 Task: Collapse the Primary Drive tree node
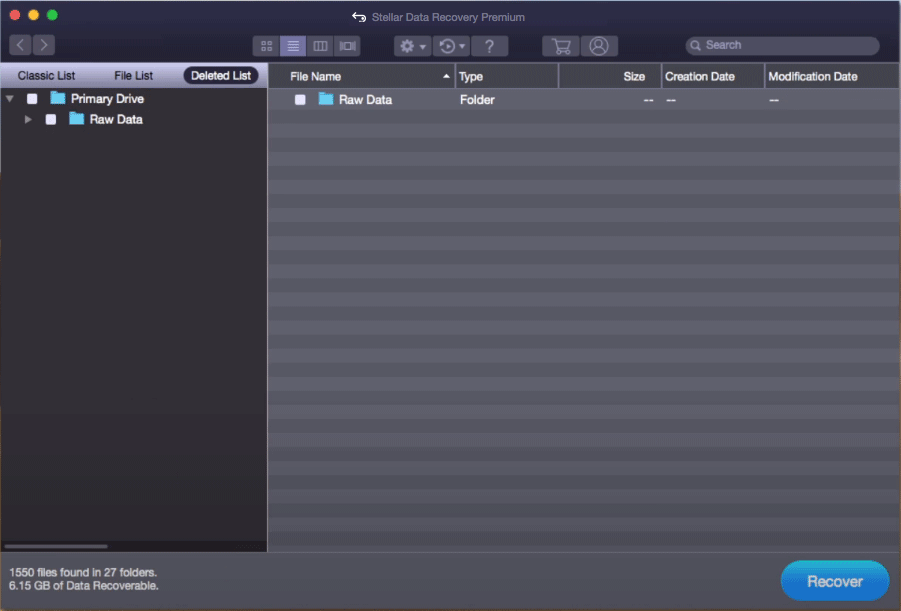[10, 99]
